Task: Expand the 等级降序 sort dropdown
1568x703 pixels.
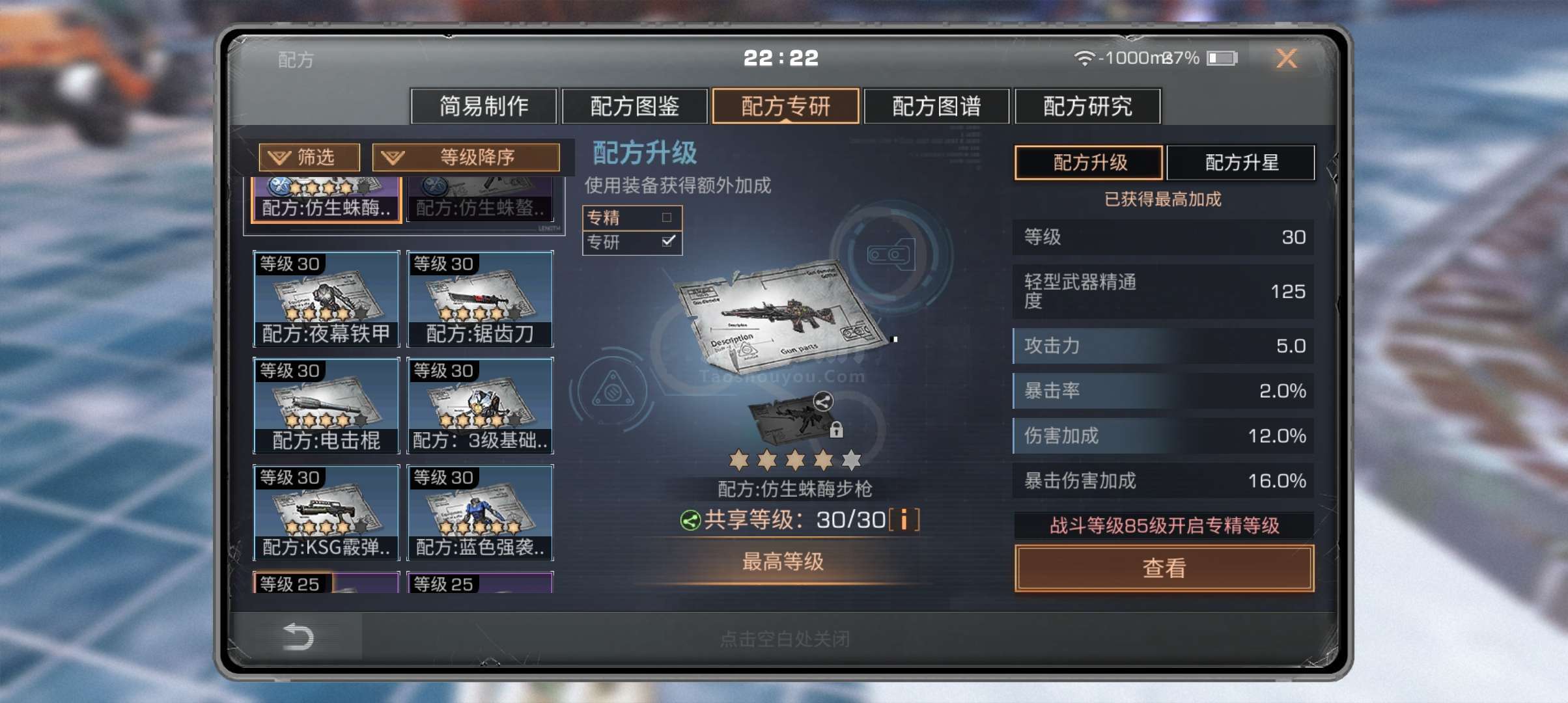Action: 466,157
